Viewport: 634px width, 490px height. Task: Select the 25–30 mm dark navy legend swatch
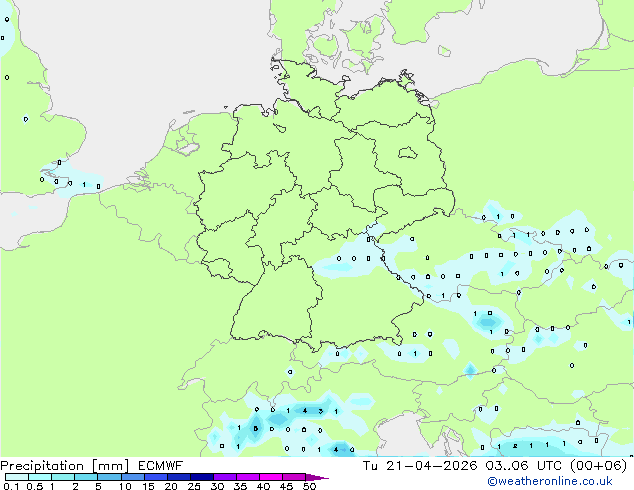click(202, 477)
